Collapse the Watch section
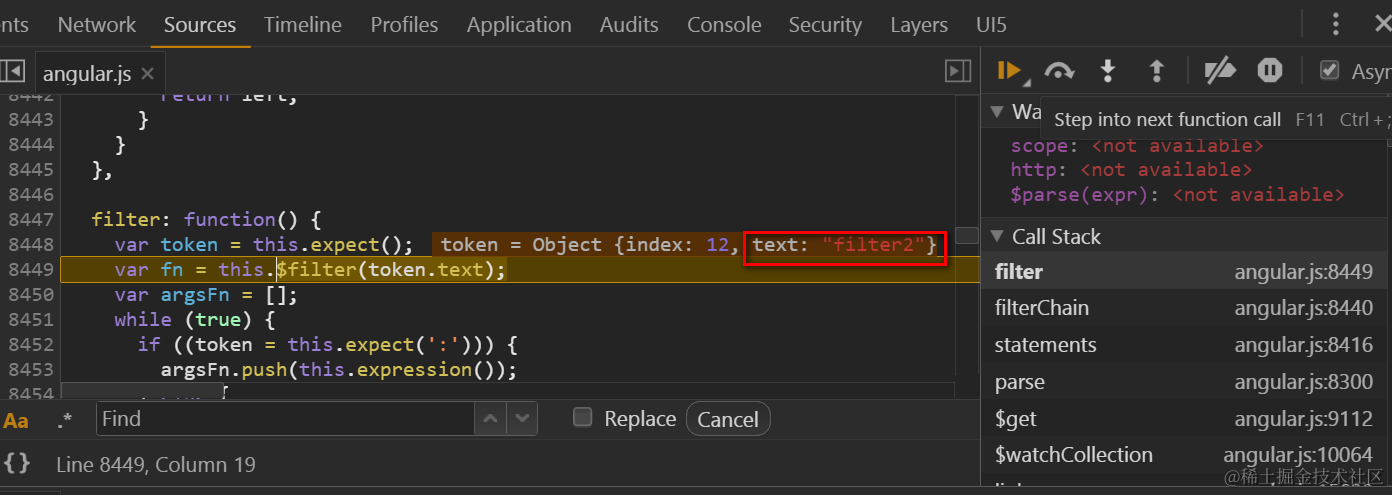Screen dimensions: 1392x495 997,111
